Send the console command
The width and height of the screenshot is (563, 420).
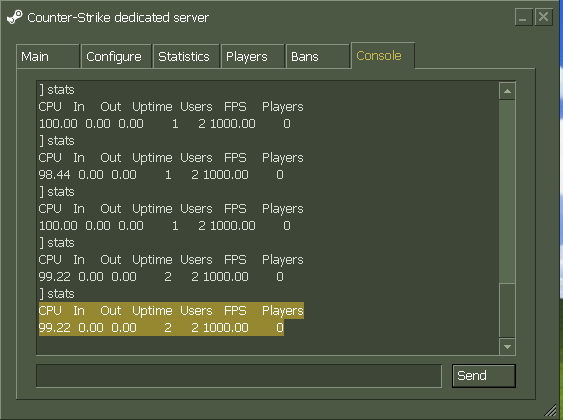tap(484, 376)
